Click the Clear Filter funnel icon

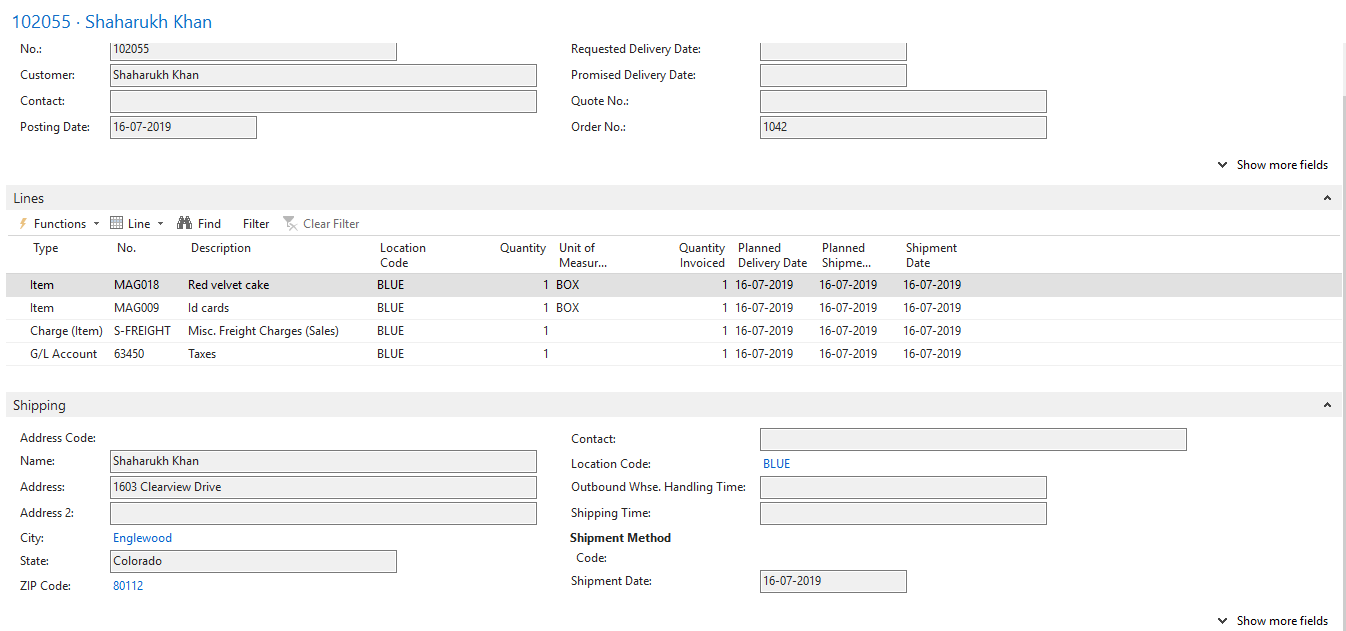pos(290,224)
